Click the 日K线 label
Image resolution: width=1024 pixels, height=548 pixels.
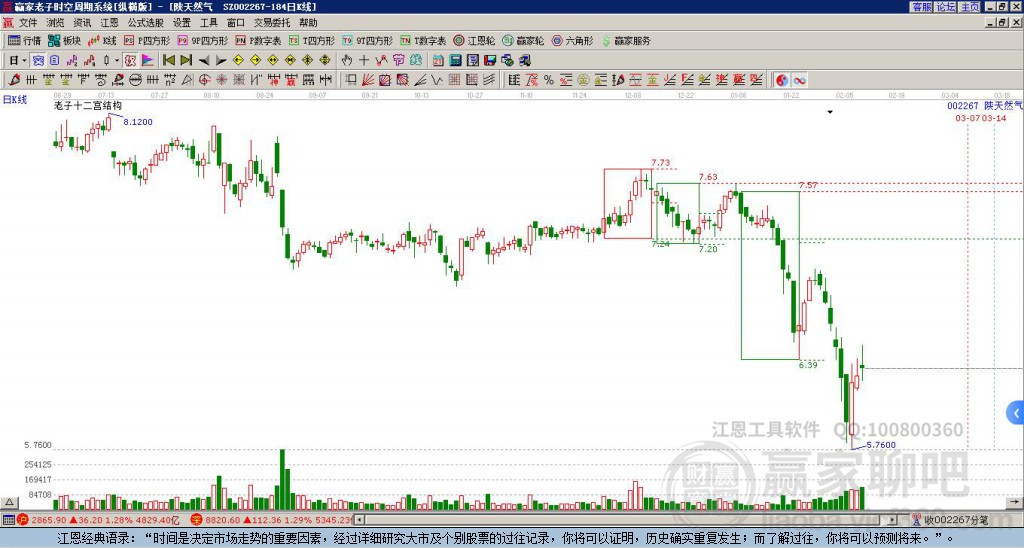click(x=15, y=100)
